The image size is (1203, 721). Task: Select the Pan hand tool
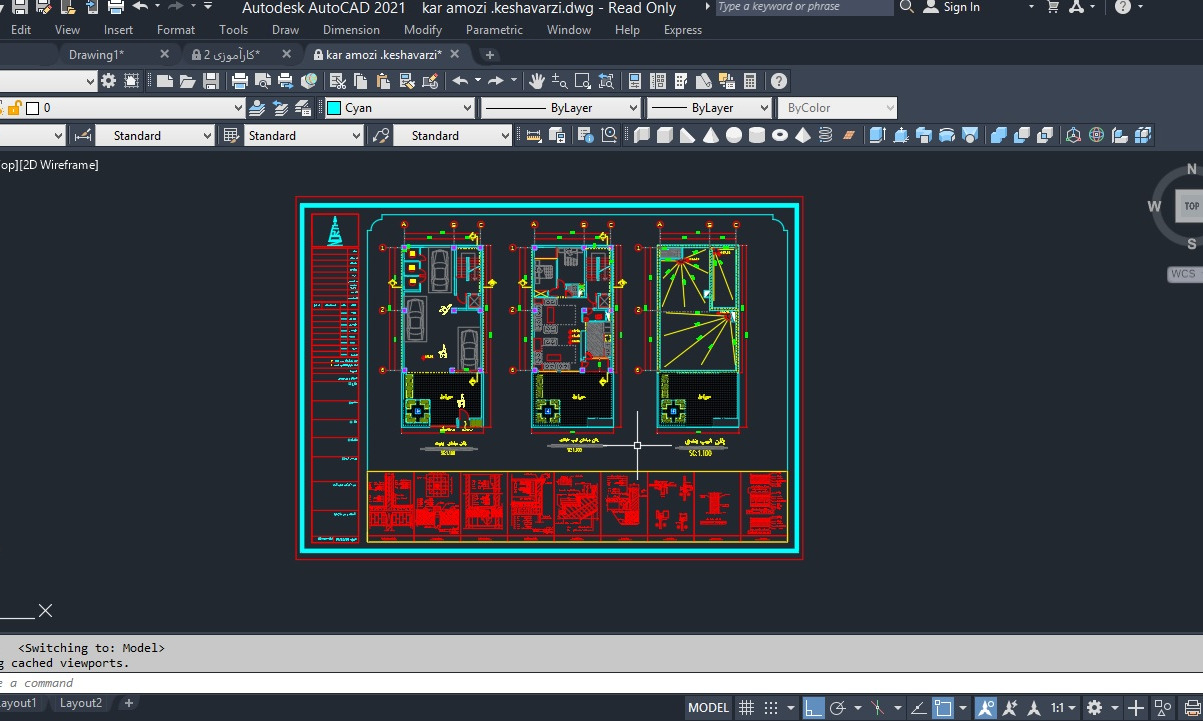click(536, 81)
